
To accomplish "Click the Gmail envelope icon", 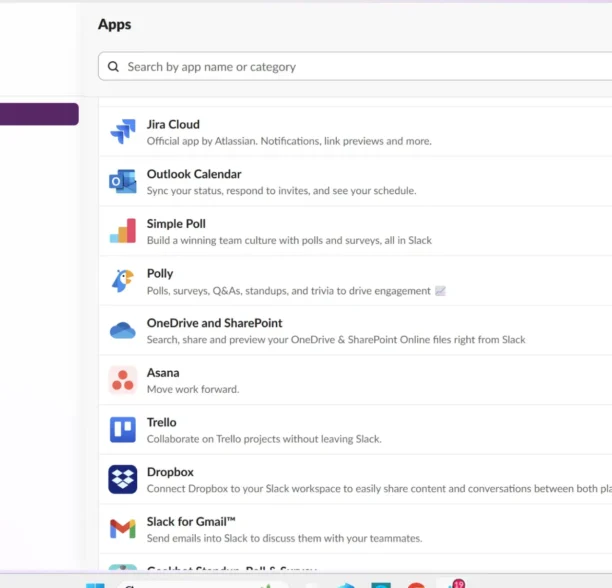I will tap(123, 529).
